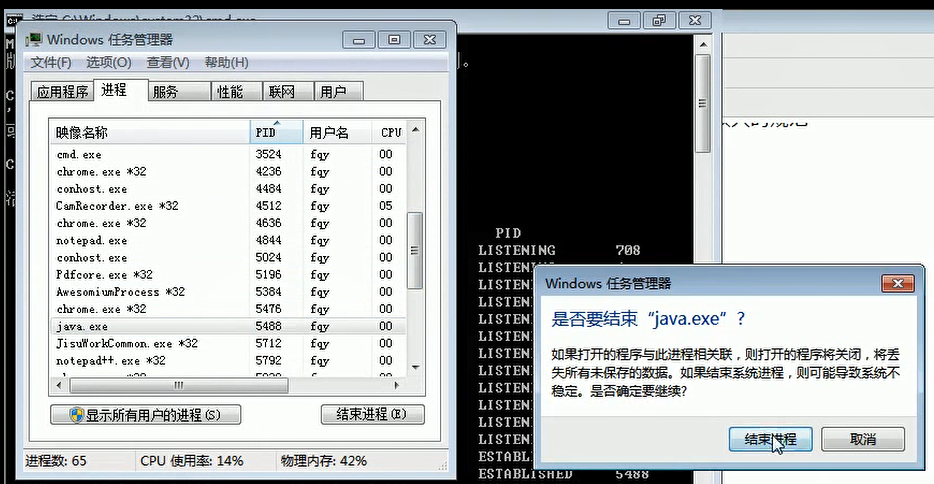Click the cmd window scrollbar thumb

[703, 104]
